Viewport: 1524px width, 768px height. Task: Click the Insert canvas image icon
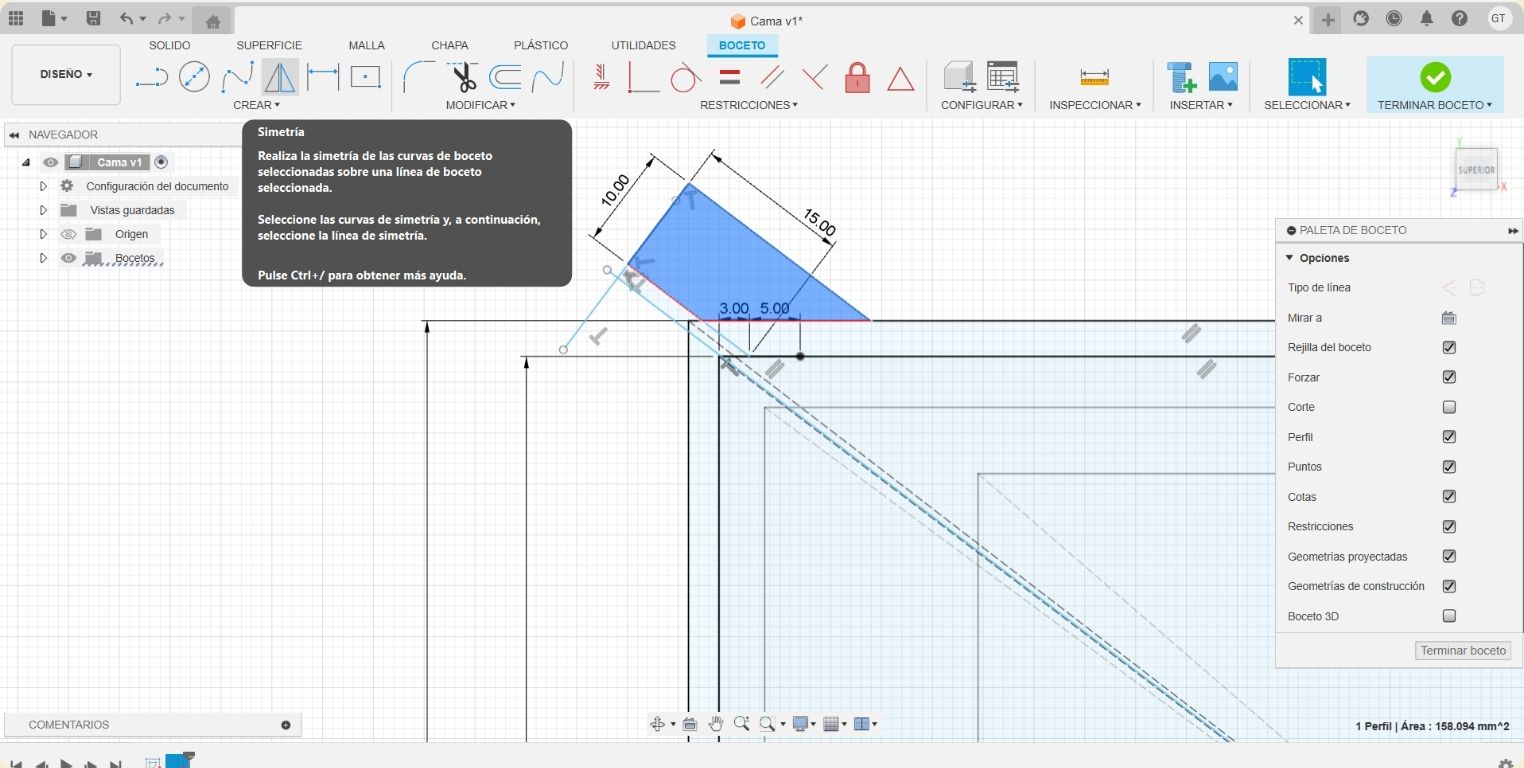(x=1223, y=77)
